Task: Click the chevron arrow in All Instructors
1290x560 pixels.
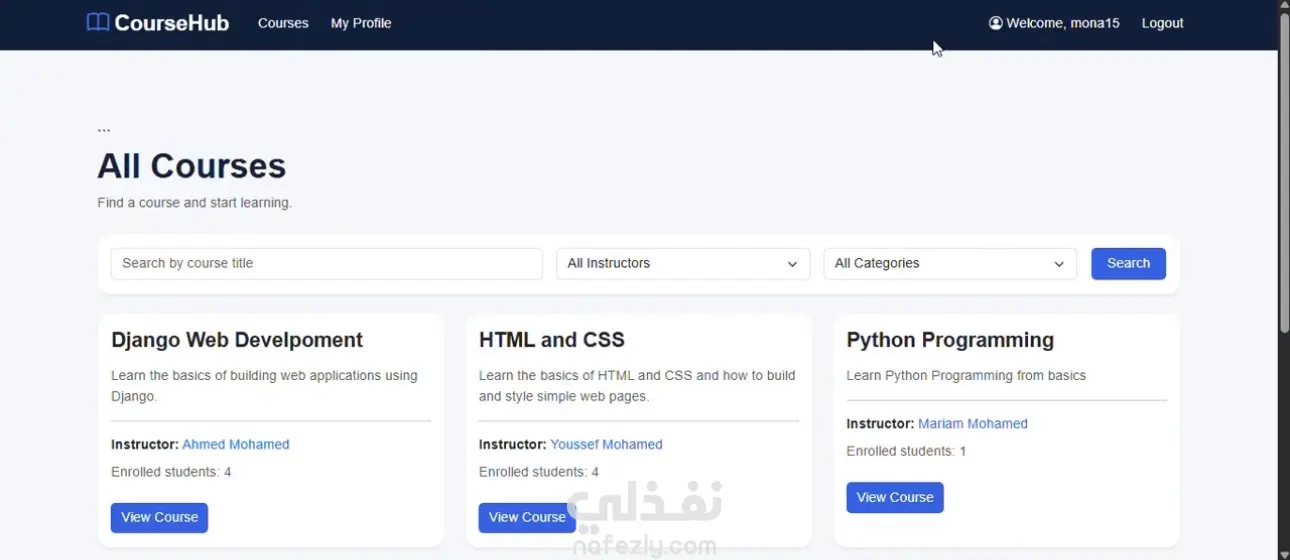Action: pyautogui.click(x=792, y=264)
